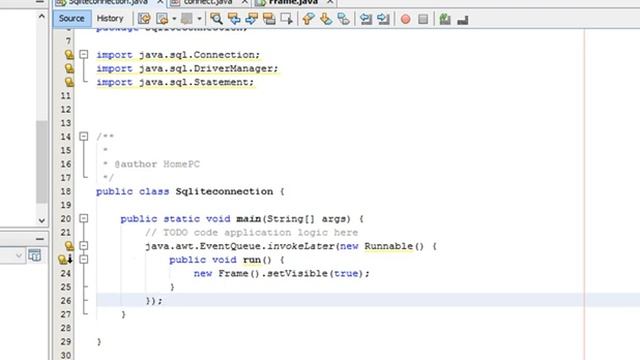Click the Shift Line Left icon
This screenshot has width=640, height=360.
(x=366, y=19)
